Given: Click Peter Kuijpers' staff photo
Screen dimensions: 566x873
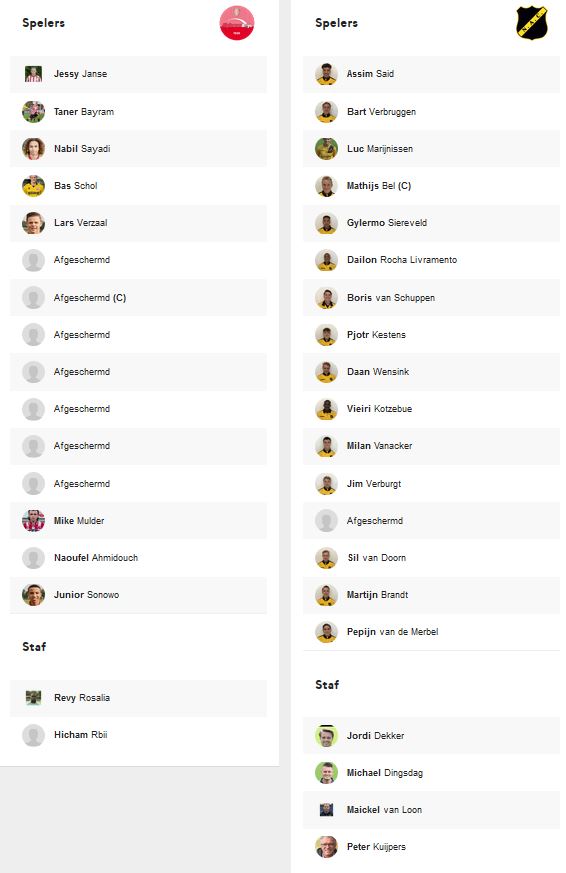Looking at the screenshot, I should click(x=326, y=847).
